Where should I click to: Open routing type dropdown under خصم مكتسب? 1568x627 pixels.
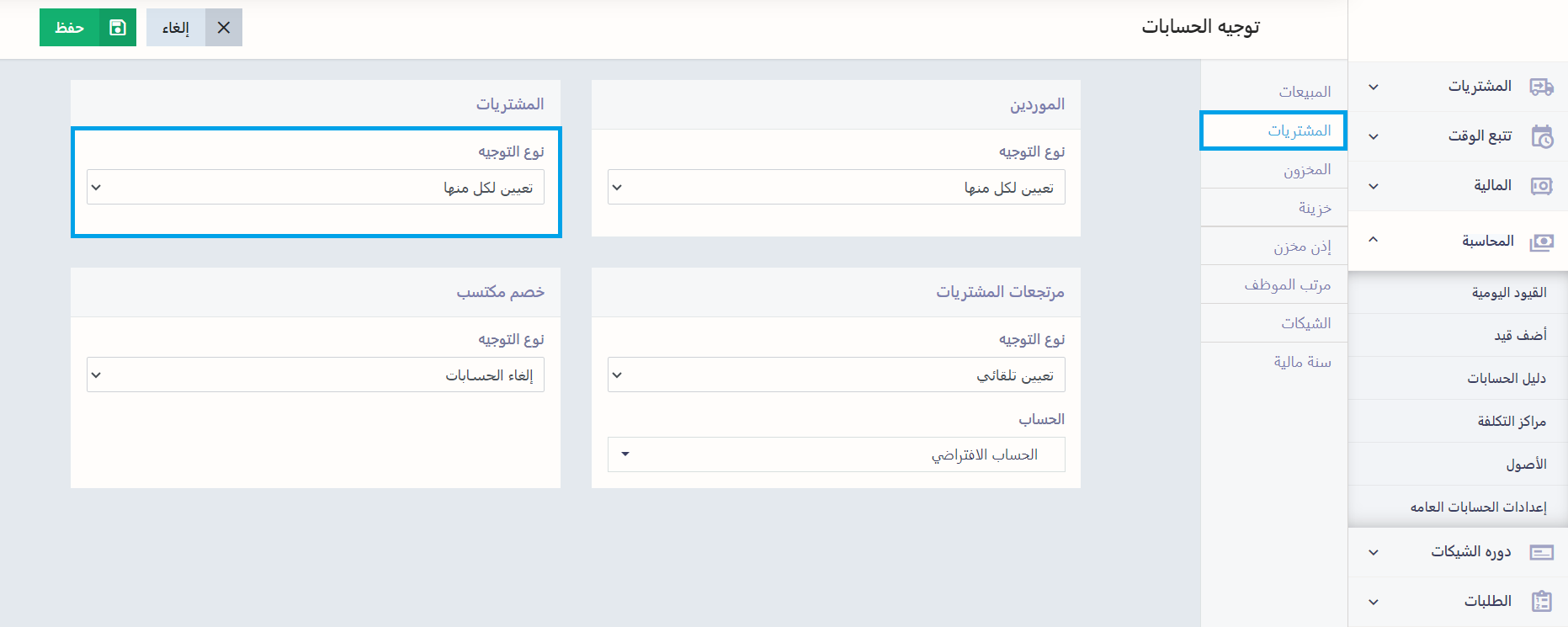tap(316, 375)
